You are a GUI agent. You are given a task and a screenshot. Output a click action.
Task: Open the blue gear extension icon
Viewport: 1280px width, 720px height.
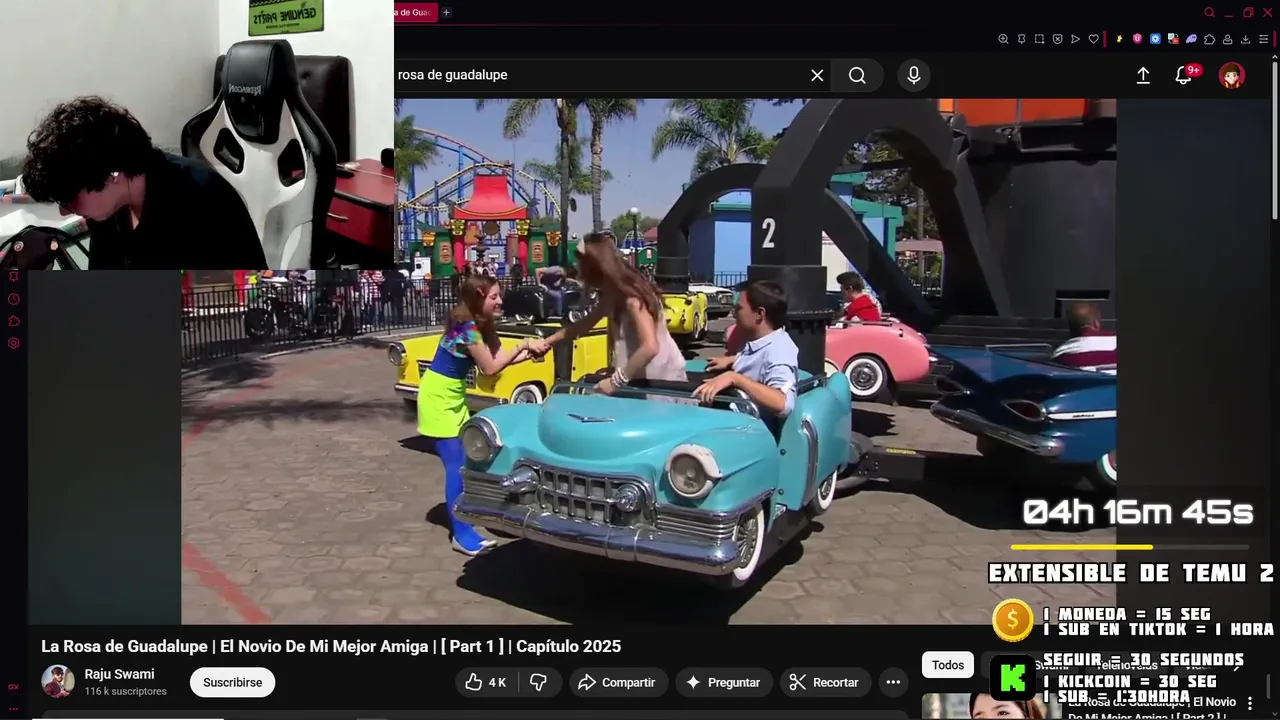tap(1155, 39)
